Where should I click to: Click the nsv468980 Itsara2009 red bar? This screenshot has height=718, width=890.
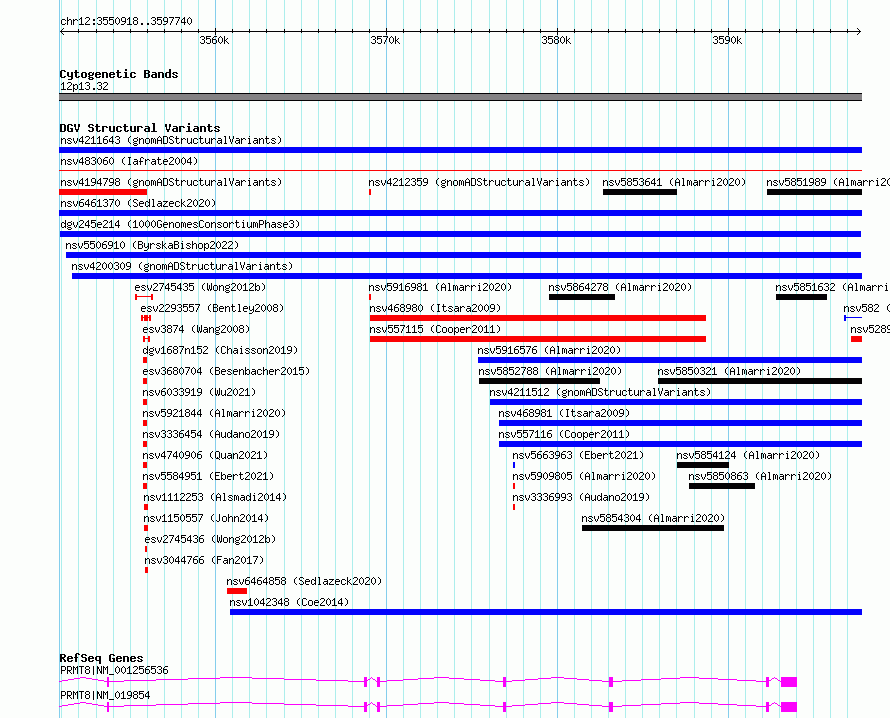pyautogui.click(x=538, y=318)
